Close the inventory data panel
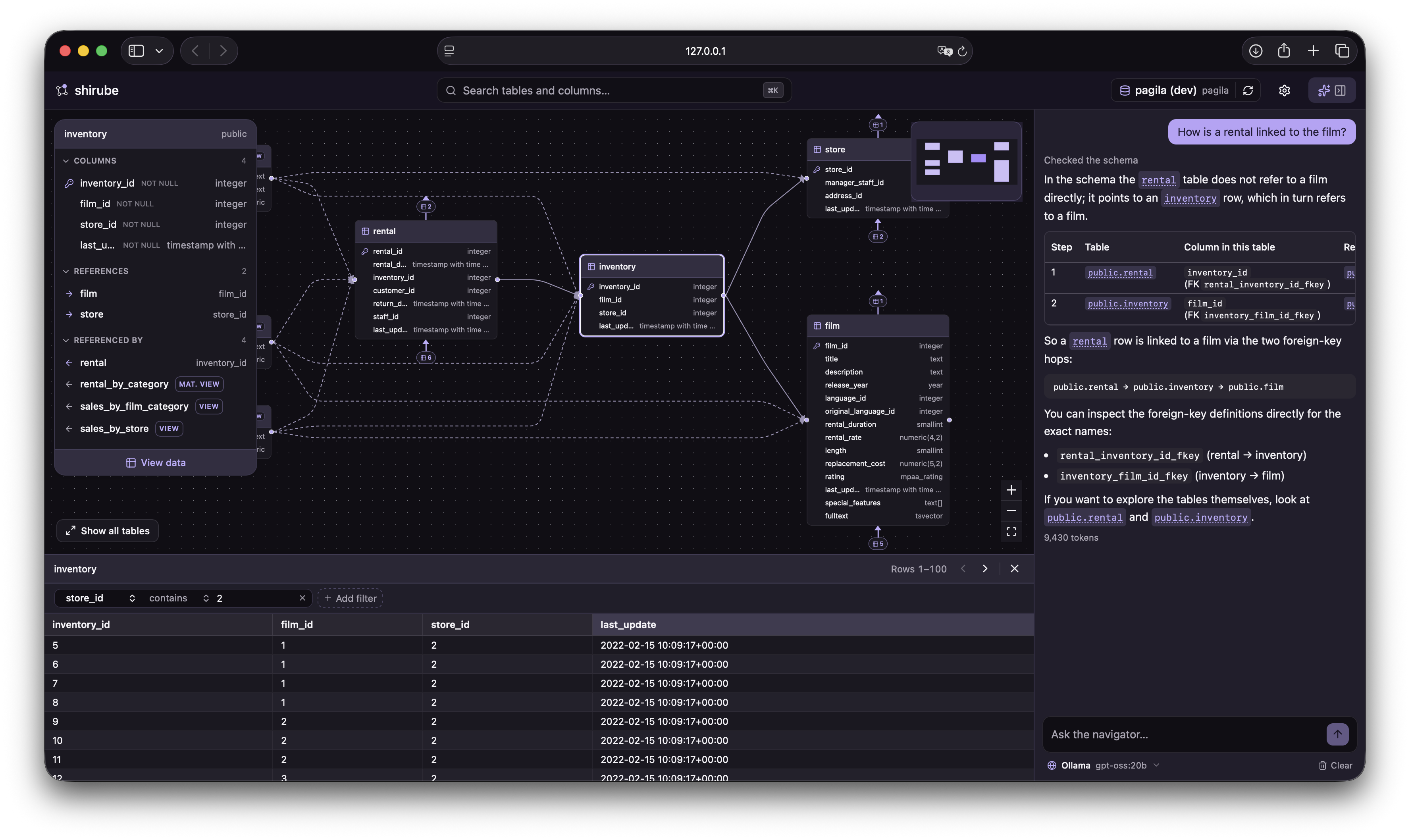 pos(1014,569)
